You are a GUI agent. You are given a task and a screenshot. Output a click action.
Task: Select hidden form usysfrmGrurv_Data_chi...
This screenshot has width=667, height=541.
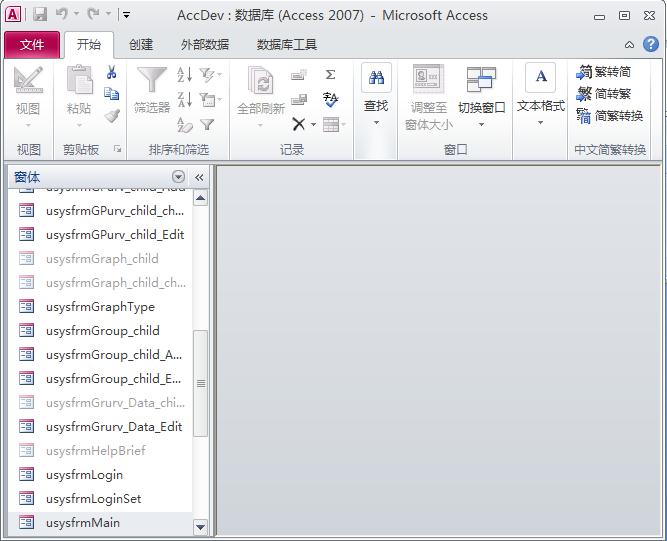[100, 402]
